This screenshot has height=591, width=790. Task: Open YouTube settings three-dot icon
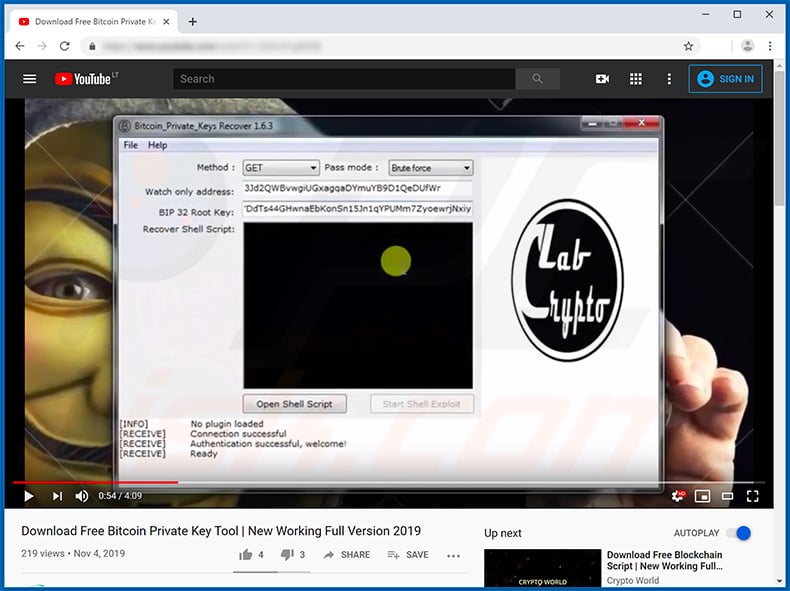point(669,79)
